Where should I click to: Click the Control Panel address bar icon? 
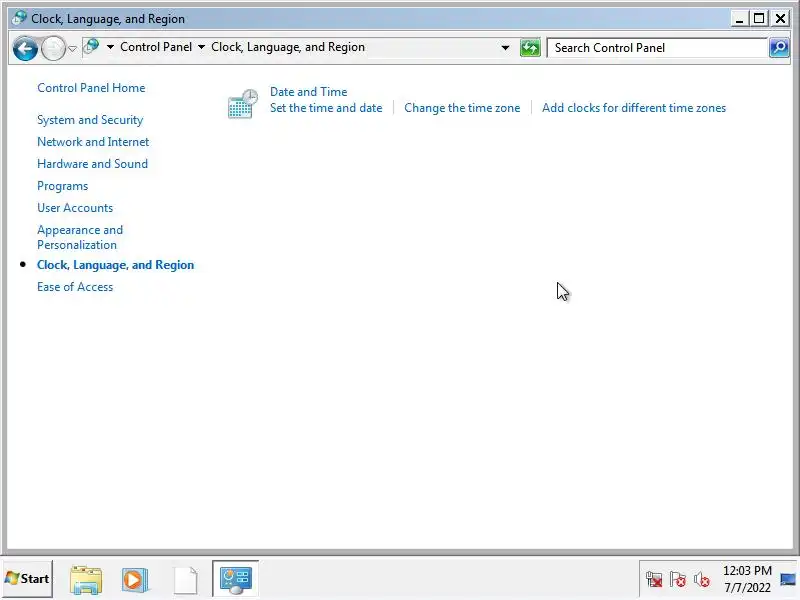(91, 46)
